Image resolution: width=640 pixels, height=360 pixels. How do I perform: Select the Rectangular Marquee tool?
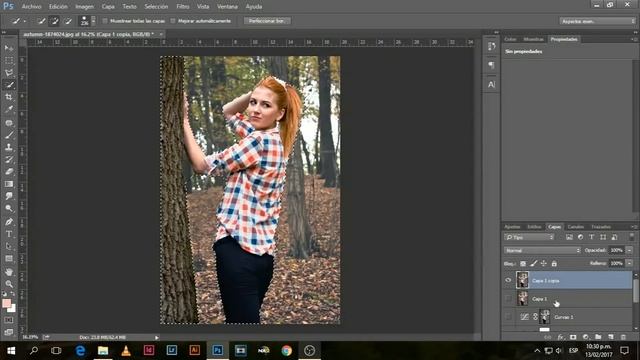point(9,60)
